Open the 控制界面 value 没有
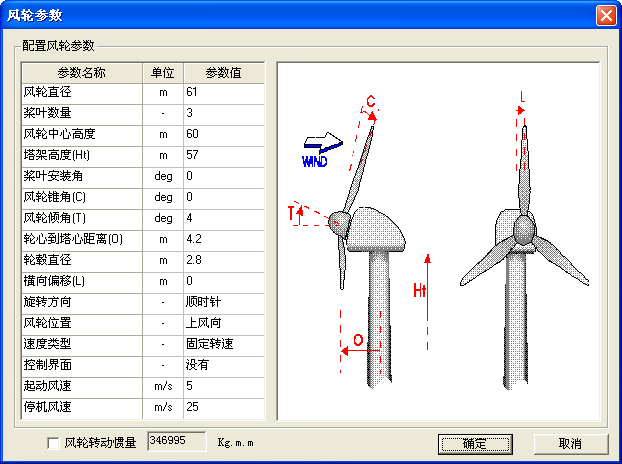 (x=223, y=365)
